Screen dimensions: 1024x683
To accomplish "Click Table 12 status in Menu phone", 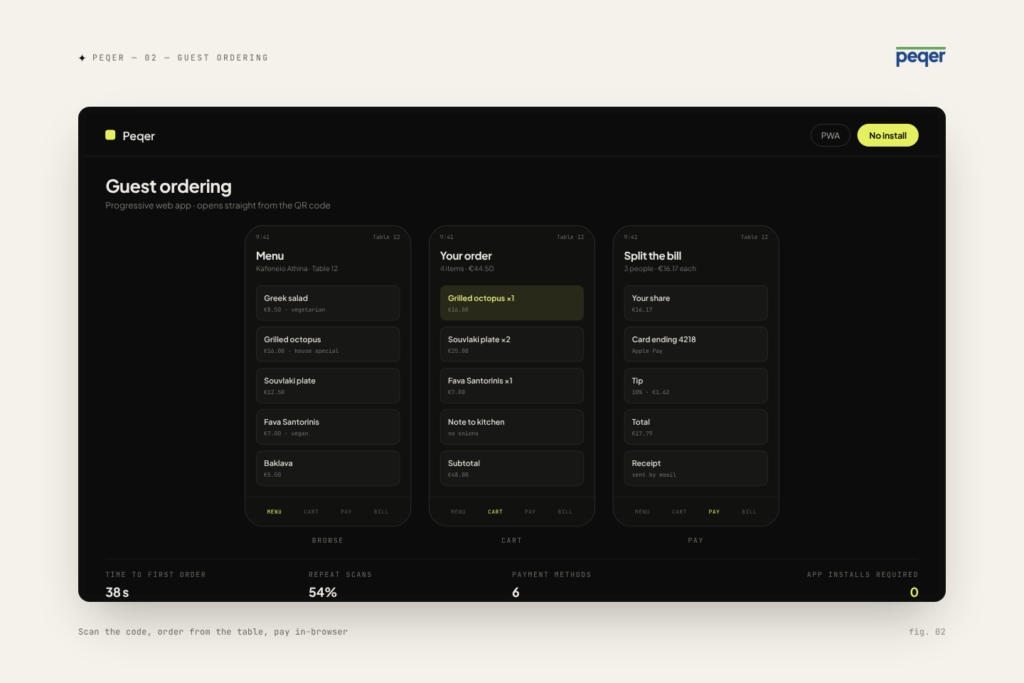I will click(x=386, y=237).
